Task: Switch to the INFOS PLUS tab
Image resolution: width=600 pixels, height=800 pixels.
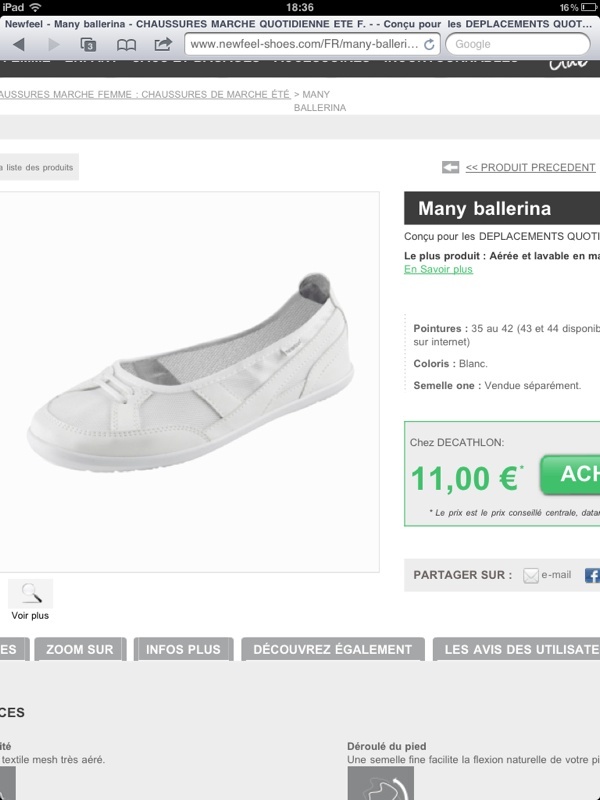Action: tap(183, 650)
